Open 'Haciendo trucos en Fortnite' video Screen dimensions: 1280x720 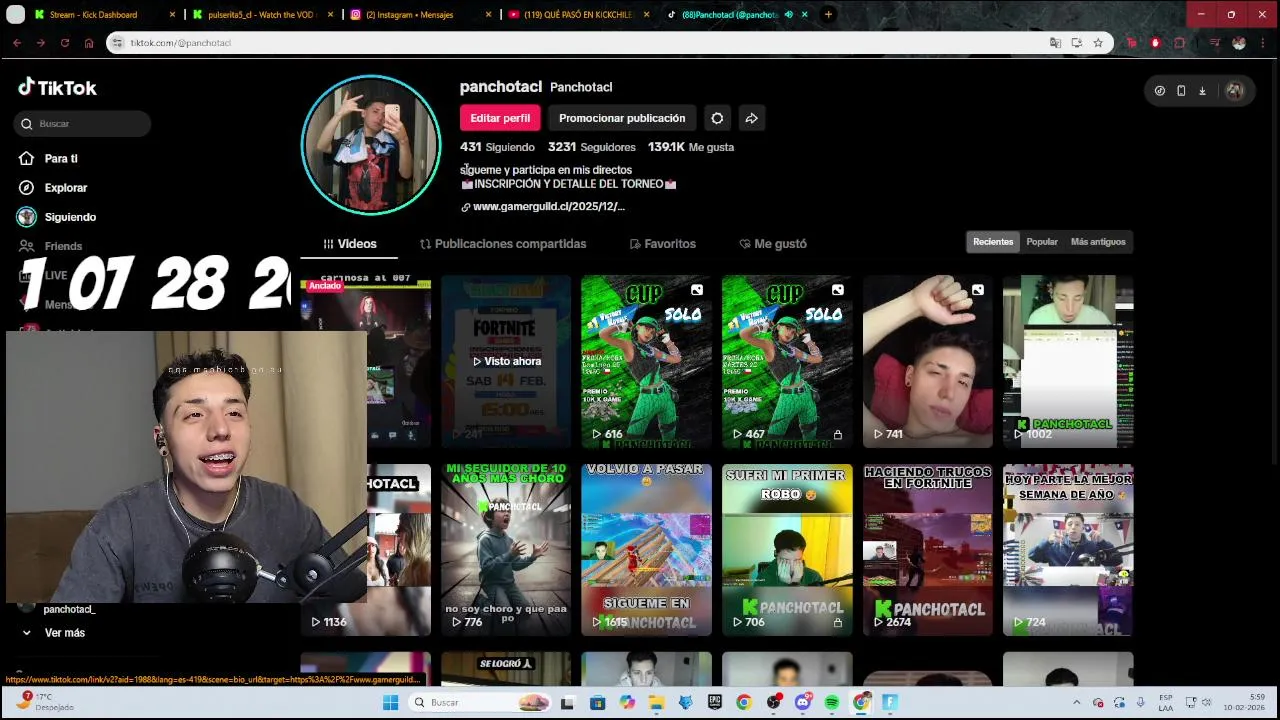(927, 549)
